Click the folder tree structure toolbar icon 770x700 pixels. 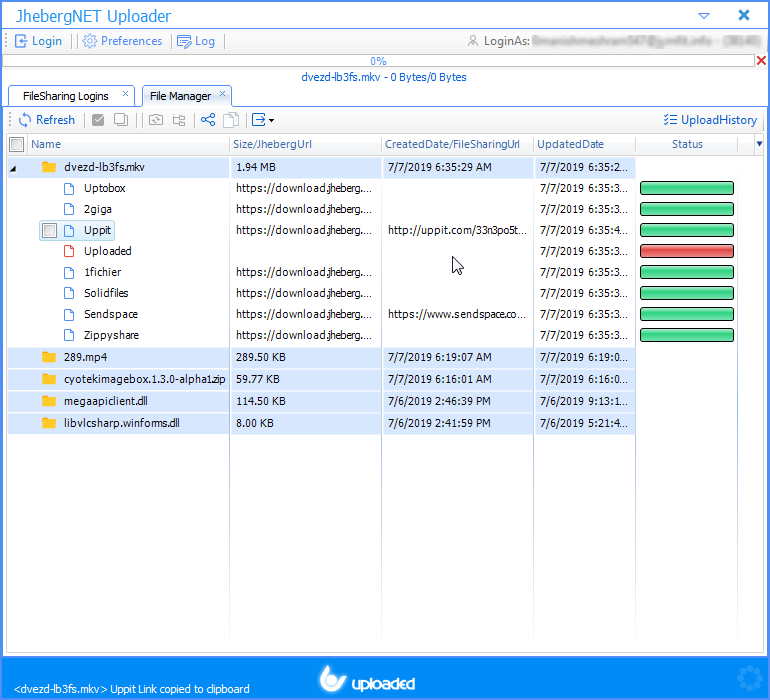[x=179, y=120]
